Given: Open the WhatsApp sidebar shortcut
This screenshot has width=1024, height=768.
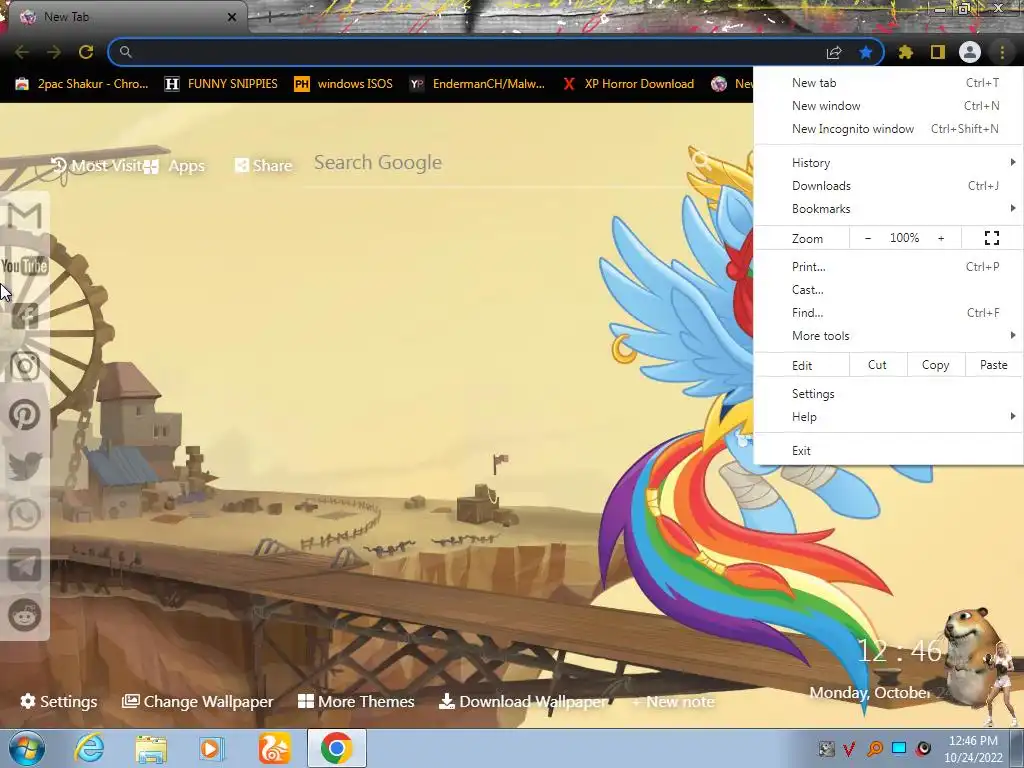Looking at the screenshot, I should click(25, 515).
